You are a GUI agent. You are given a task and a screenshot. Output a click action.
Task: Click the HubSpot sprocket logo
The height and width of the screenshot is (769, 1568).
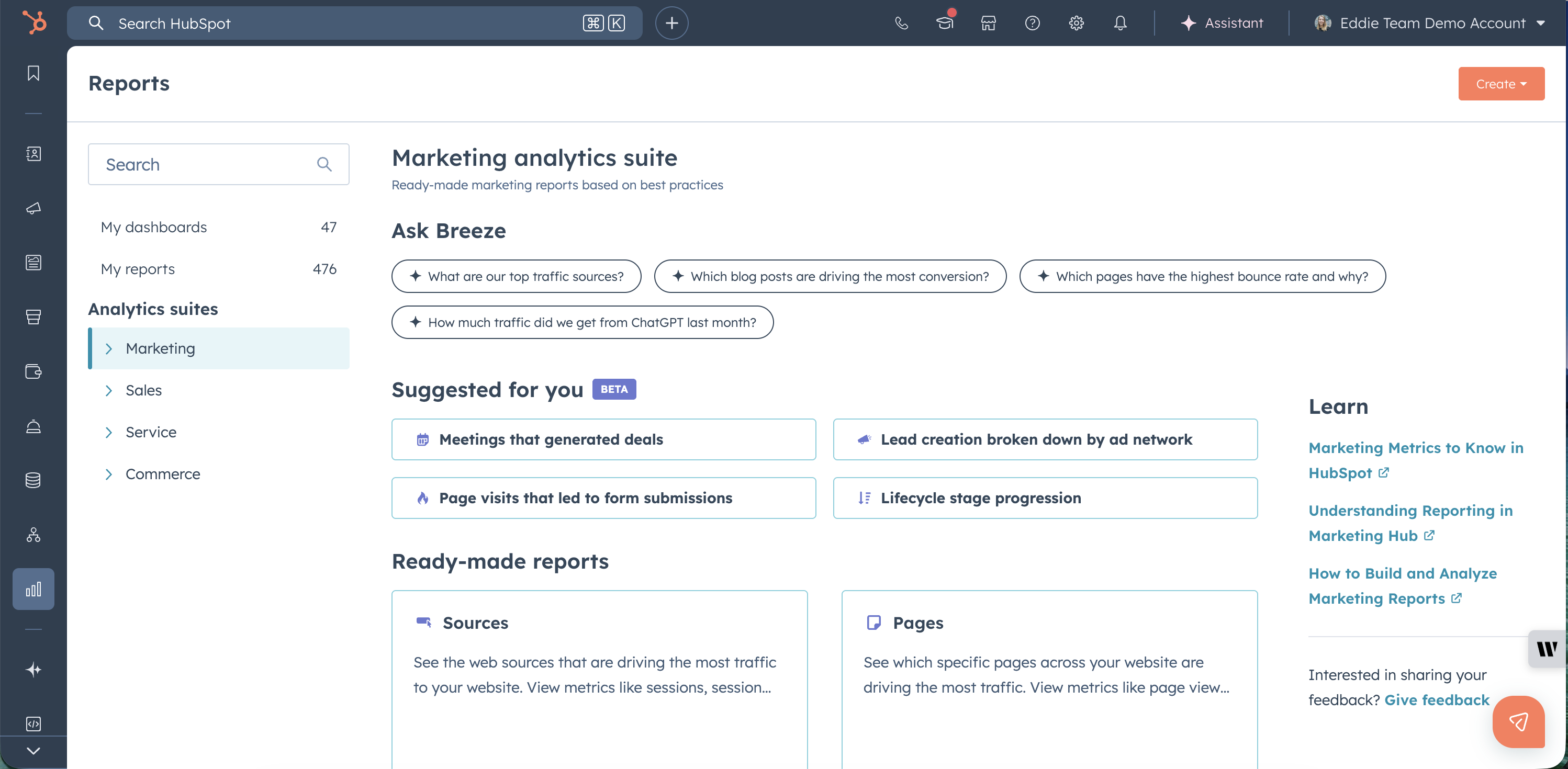34,23
